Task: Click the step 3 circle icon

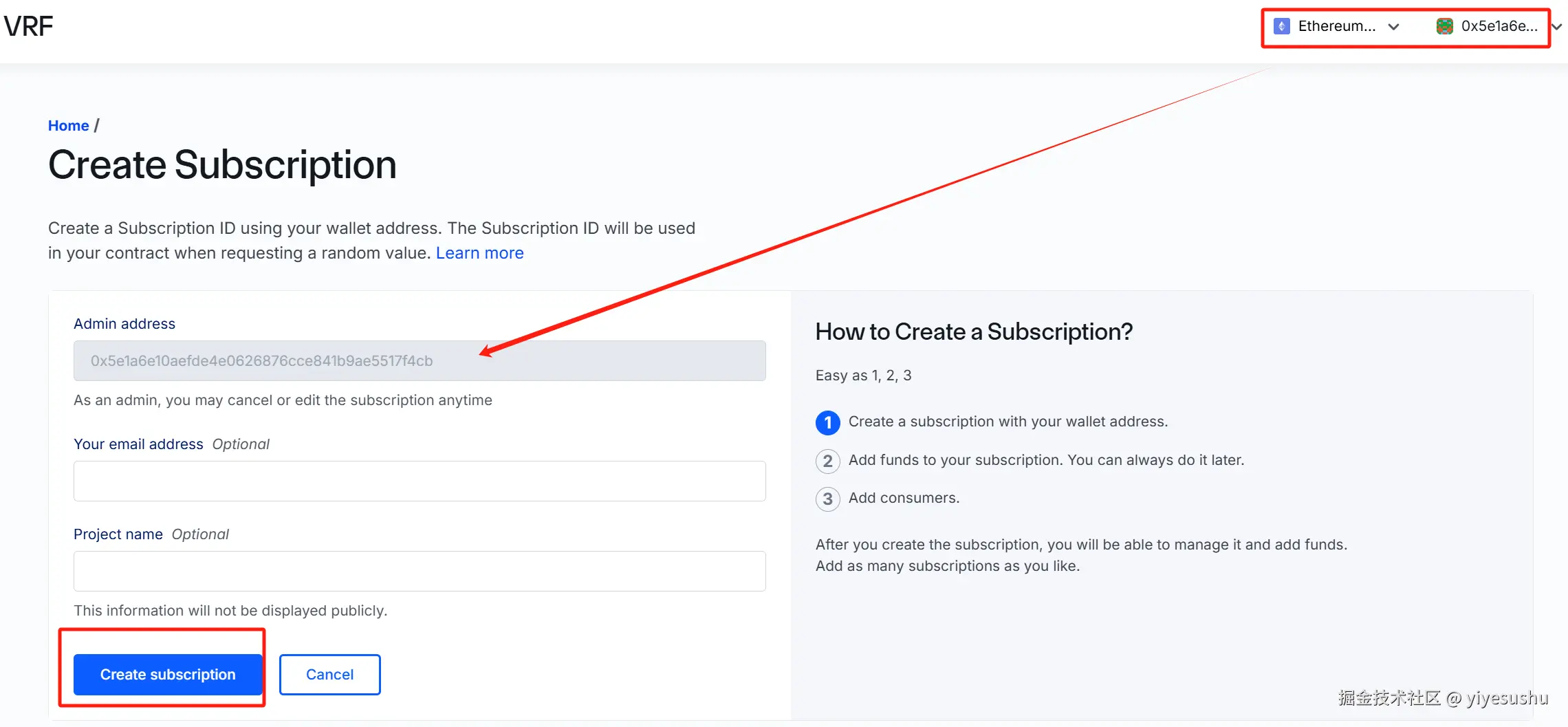Action: (827, 499)
